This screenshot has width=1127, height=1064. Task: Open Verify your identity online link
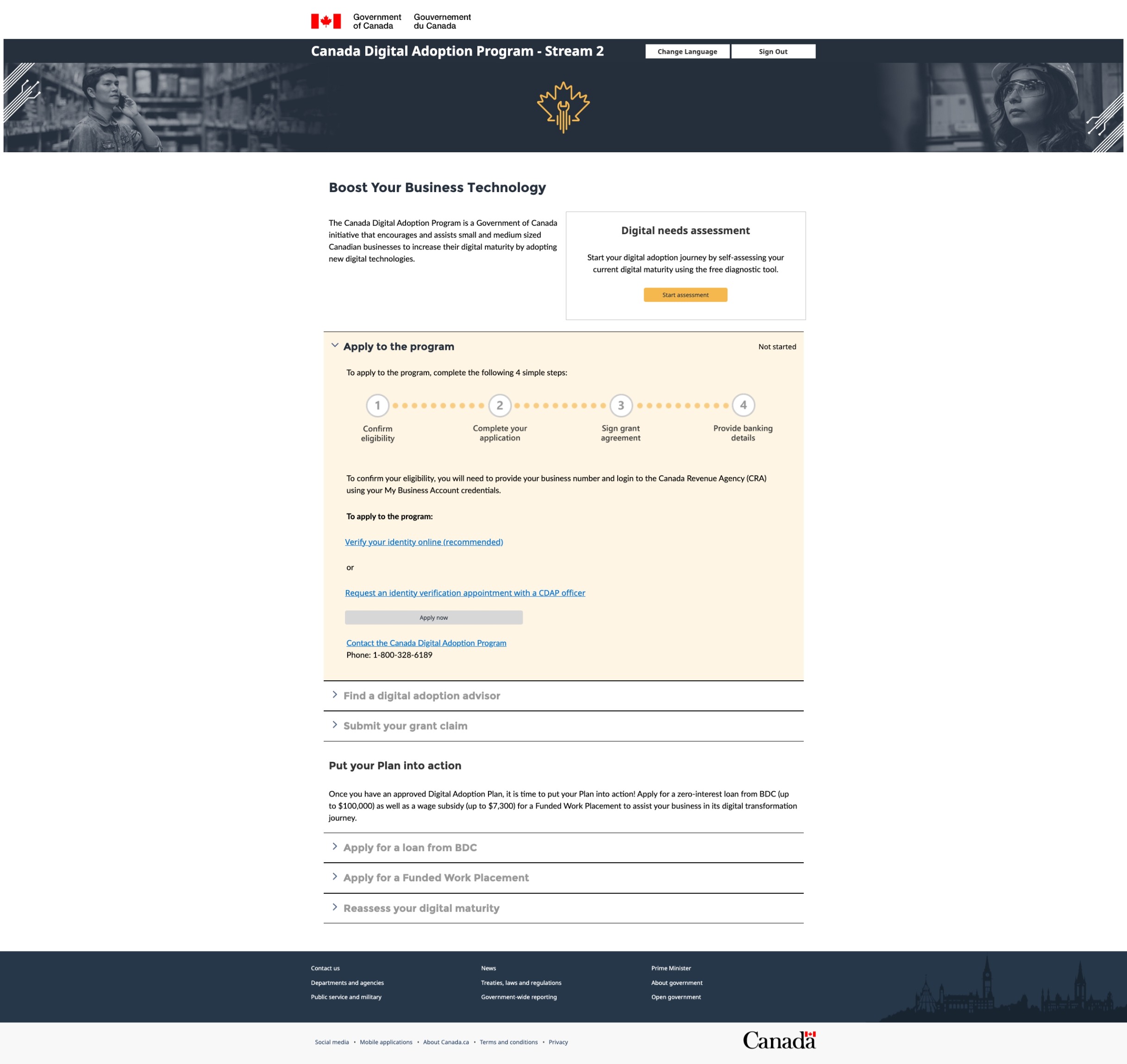[424, 541]
